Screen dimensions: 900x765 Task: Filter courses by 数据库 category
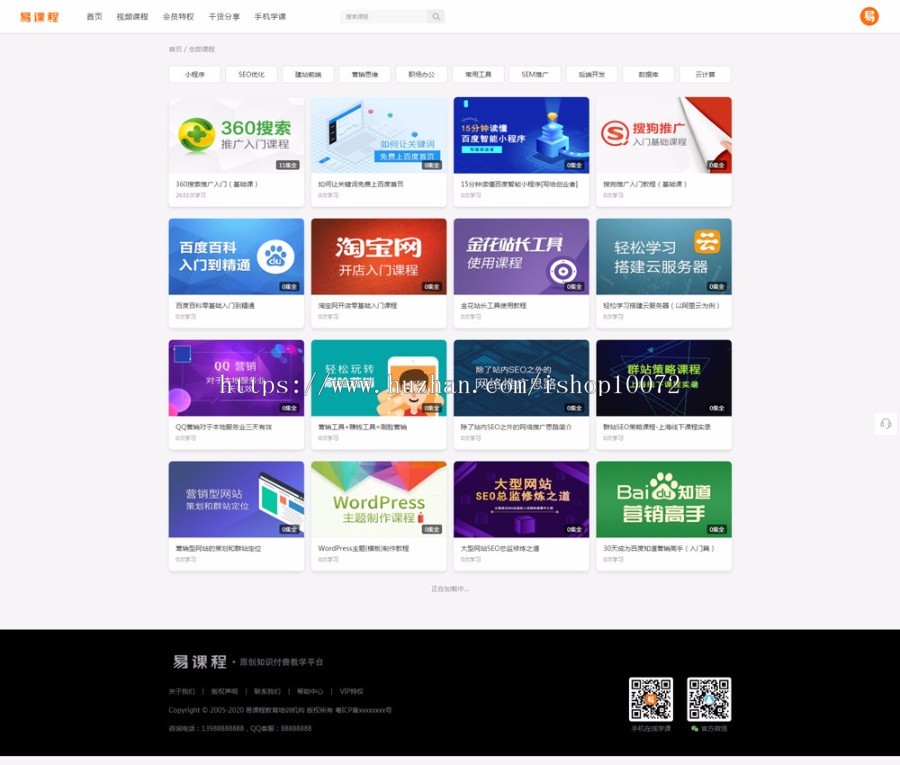[x=648, y=75]
